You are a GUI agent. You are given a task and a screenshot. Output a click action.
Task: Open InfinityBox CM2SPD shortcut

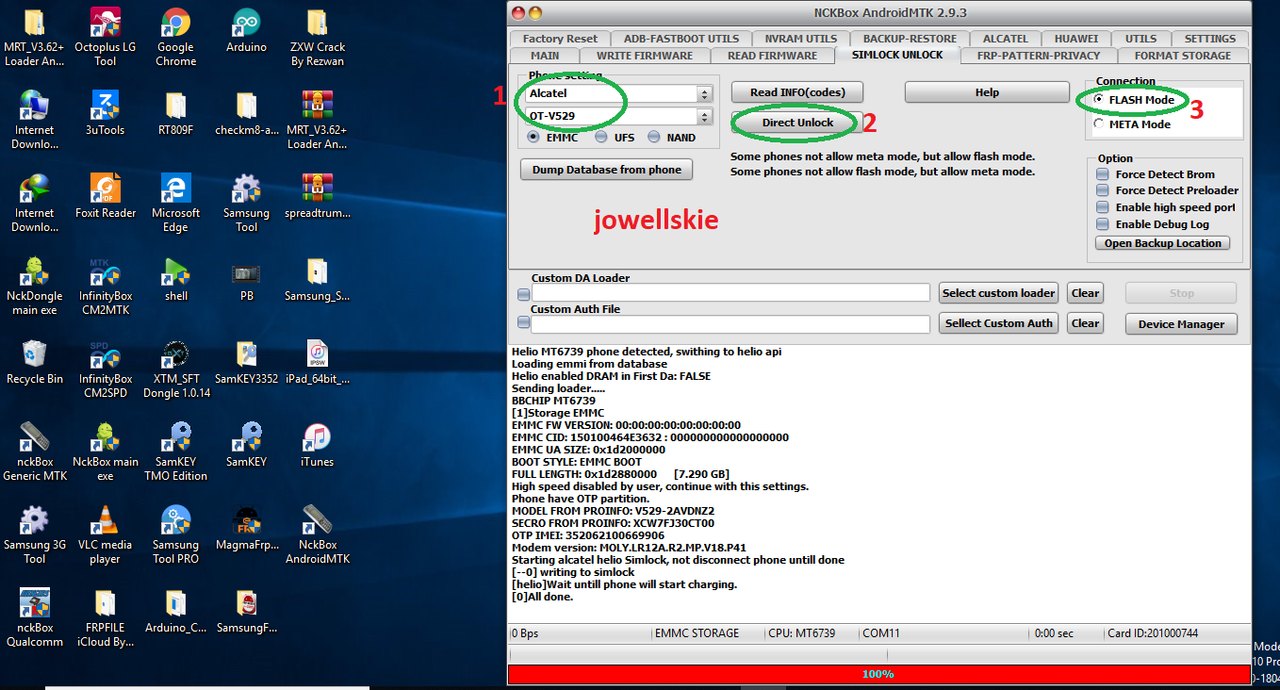tap(104, 369)
